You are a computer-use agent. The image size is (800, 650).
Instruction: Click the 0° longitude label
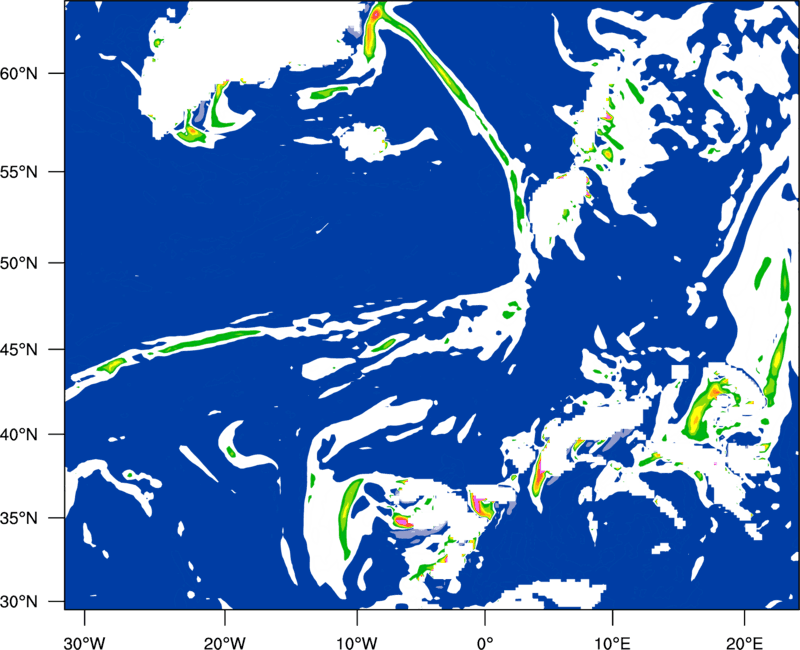point(485,642)
